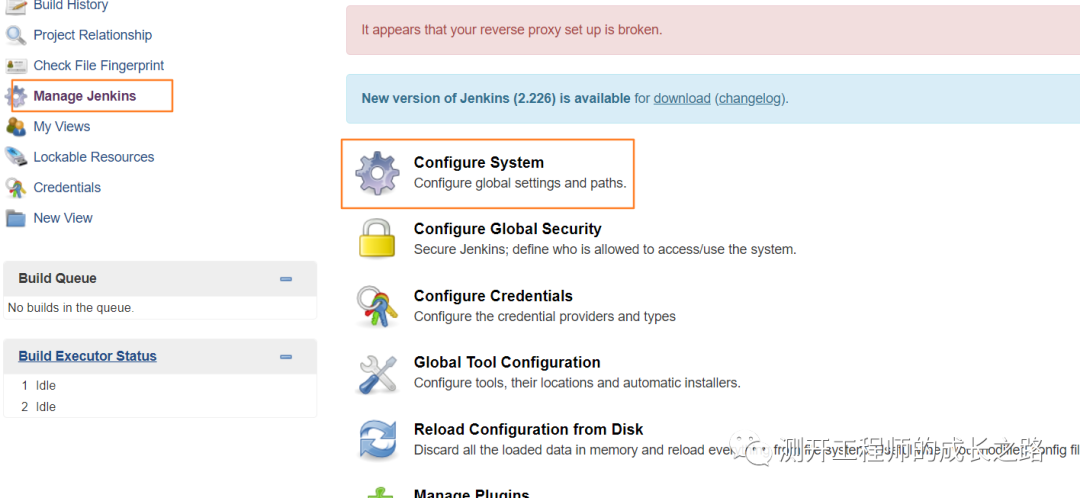Click 'Configure tools, their locations' description
Viewport: 1080px width, 498px height.
point(577,382)
